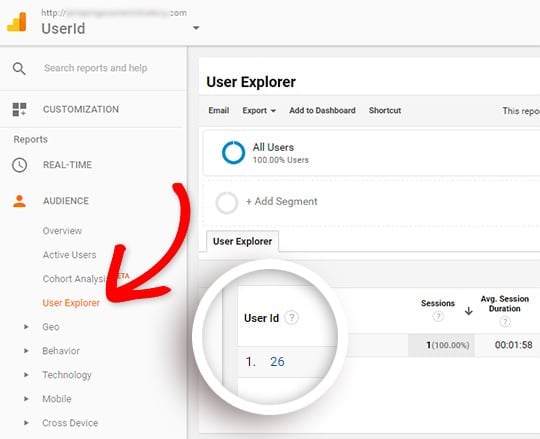The image size is (540, 439).
Task: Click the search magnifier icon
Action: coord(19,69)
